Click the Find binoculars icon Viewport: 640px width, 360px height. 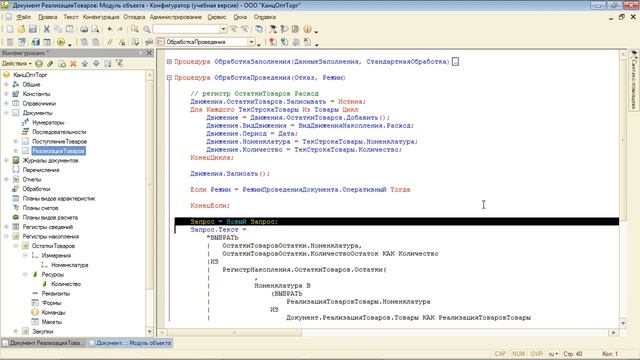click(134, 29)
